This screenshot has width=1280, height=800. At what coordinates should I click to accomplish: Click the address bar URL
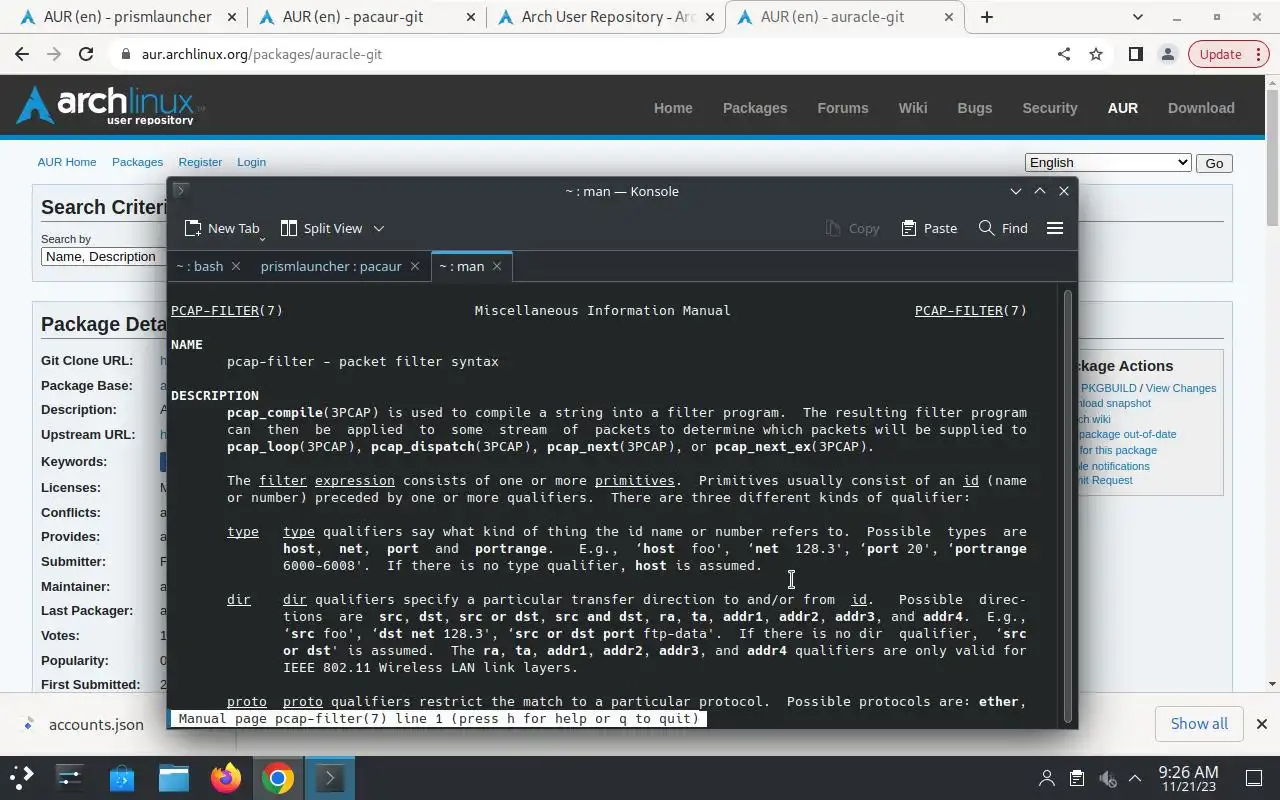[x=262, y=55]
